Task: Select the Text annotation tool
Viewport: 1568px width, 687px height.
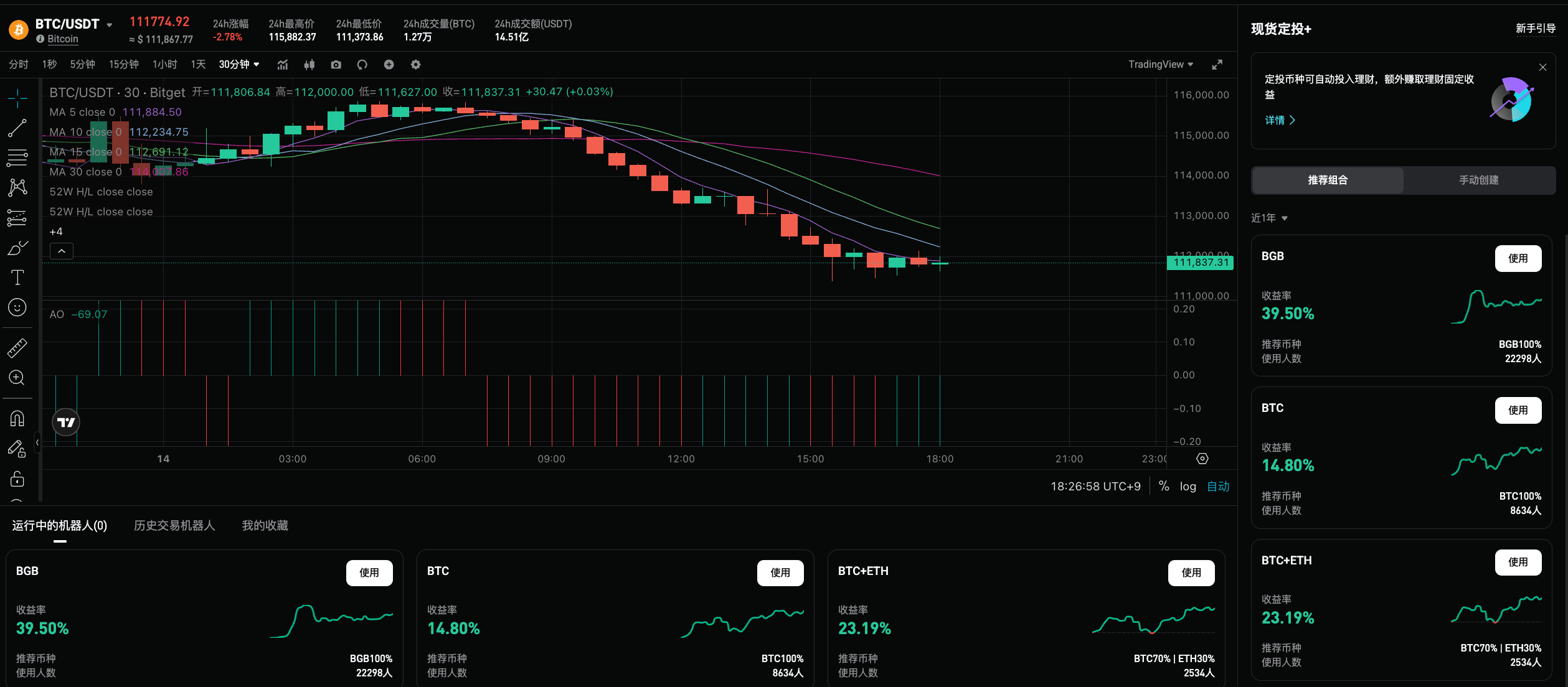Action: pos(17,278)
